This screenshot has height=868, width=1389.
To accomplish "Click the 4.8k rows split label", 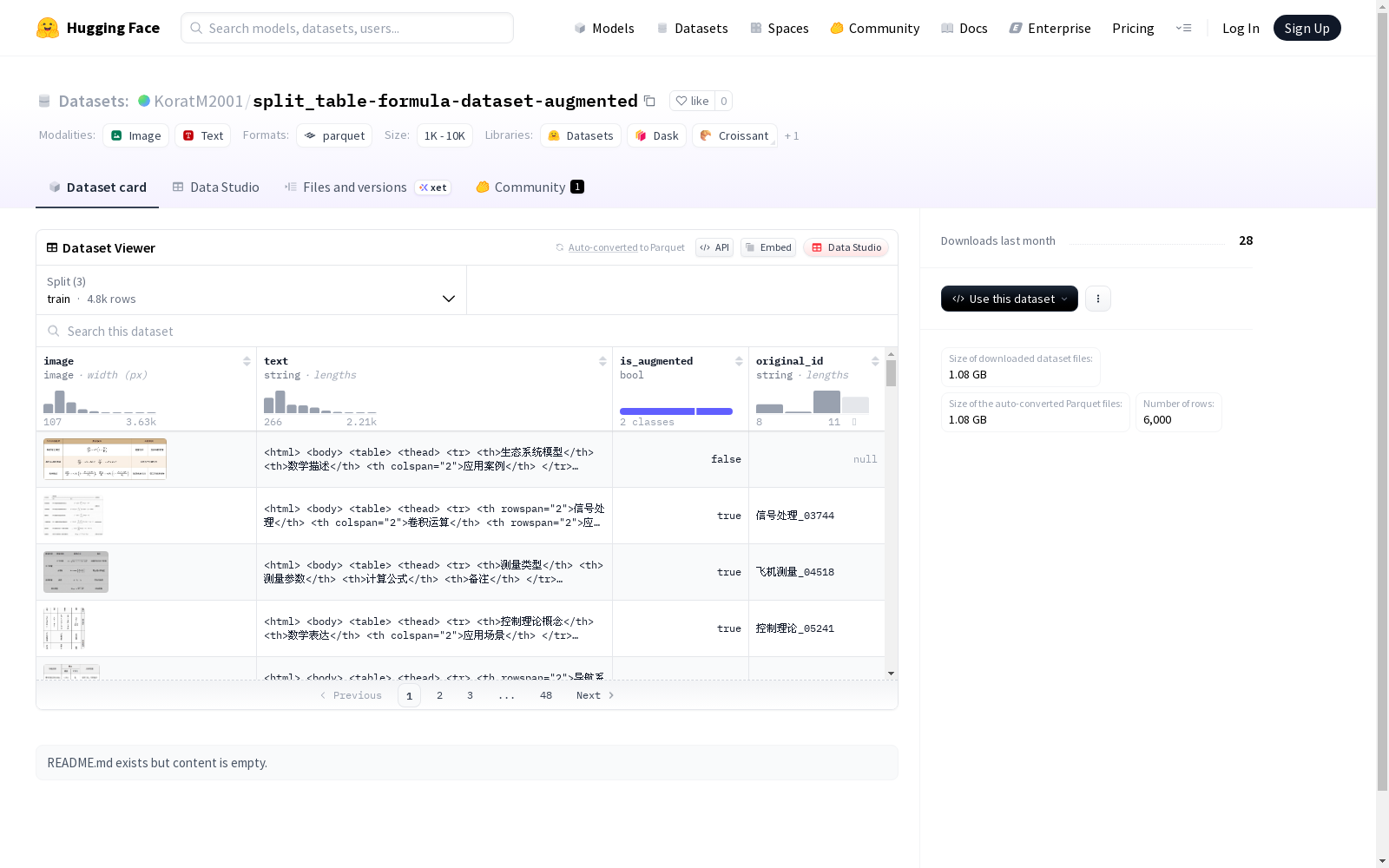I will tap(111, 299).
